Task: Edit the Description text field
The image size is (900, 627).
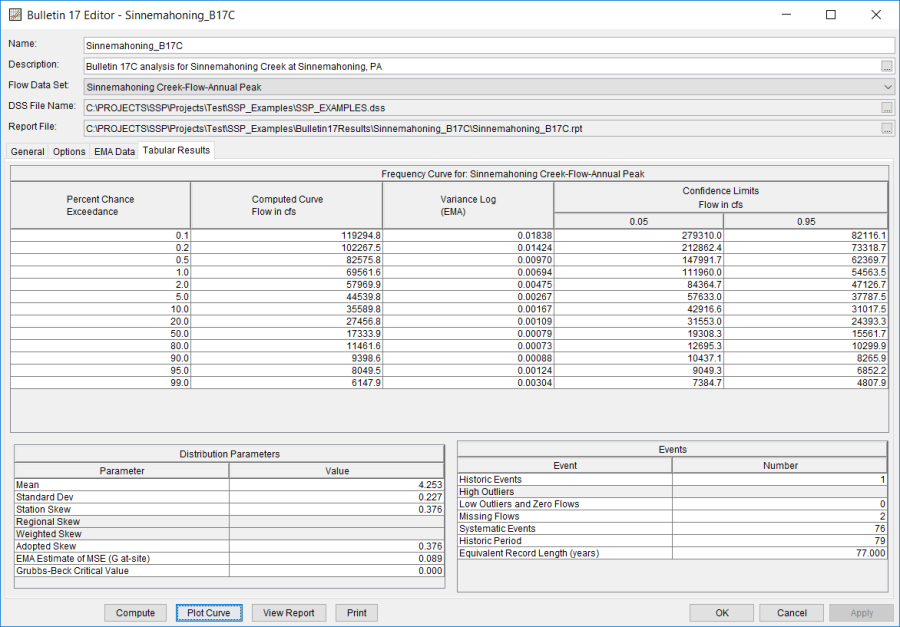Action: point(300,65)
